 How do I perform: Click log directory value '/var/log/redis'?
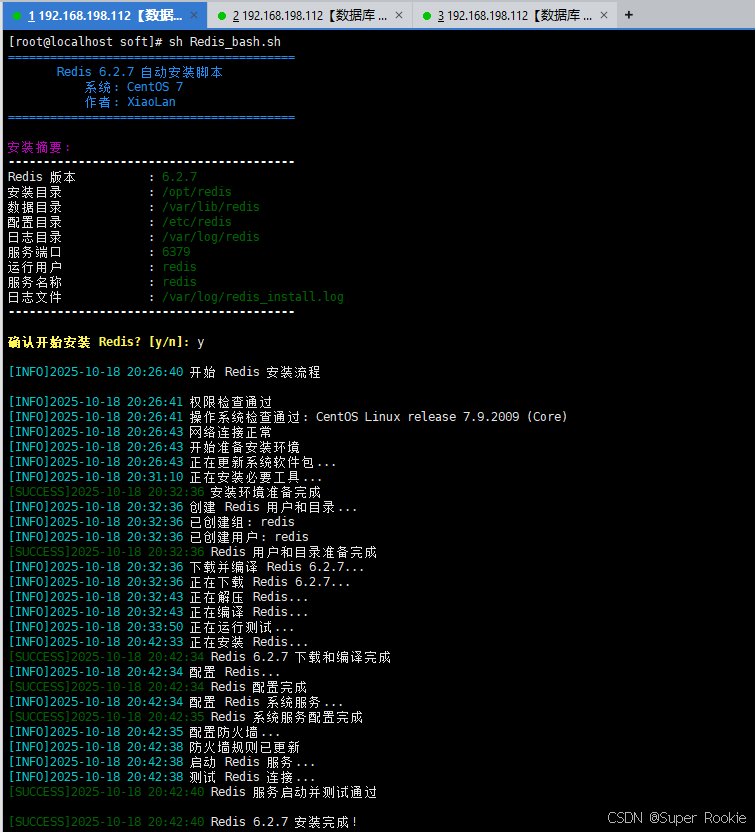(211, 237)
